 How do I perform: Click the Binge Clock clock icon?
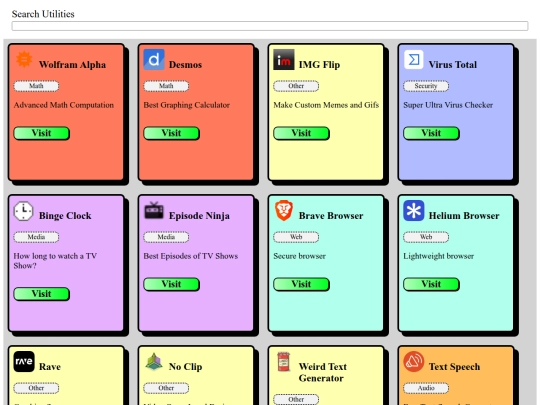pos(23,210)
